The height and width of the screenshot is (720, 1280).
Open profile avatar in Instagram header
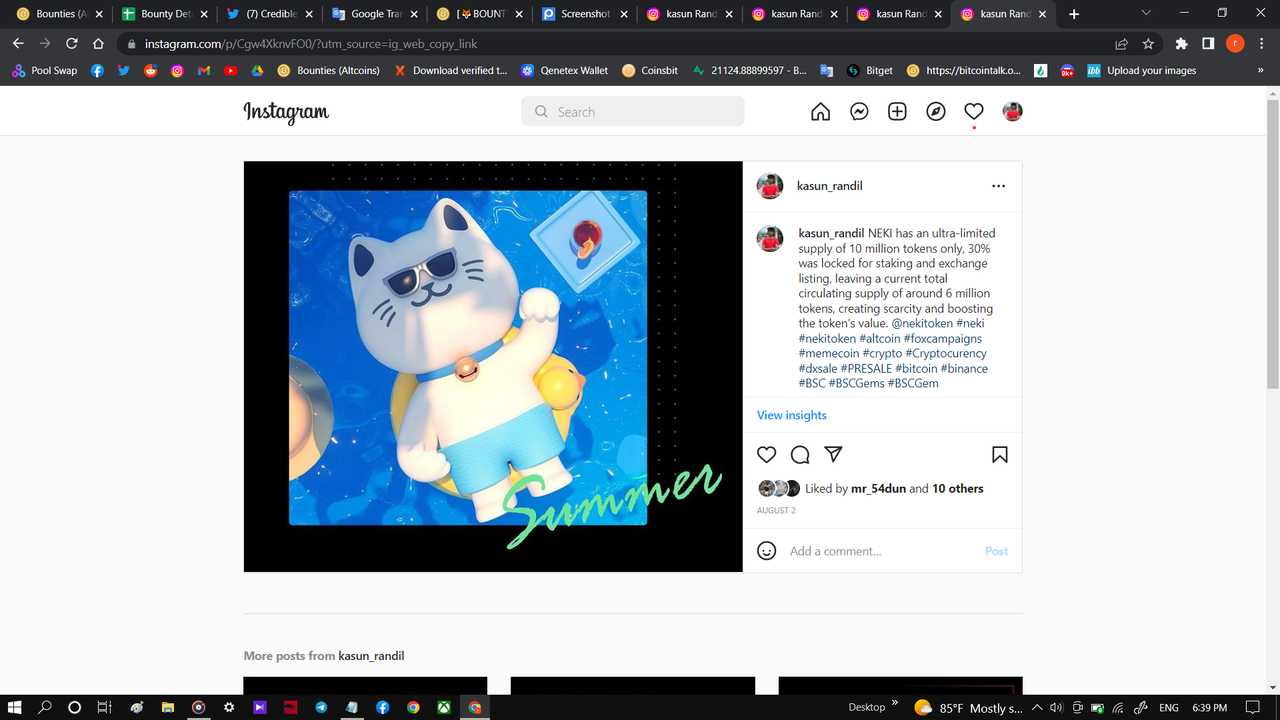tap(1012, 112)
